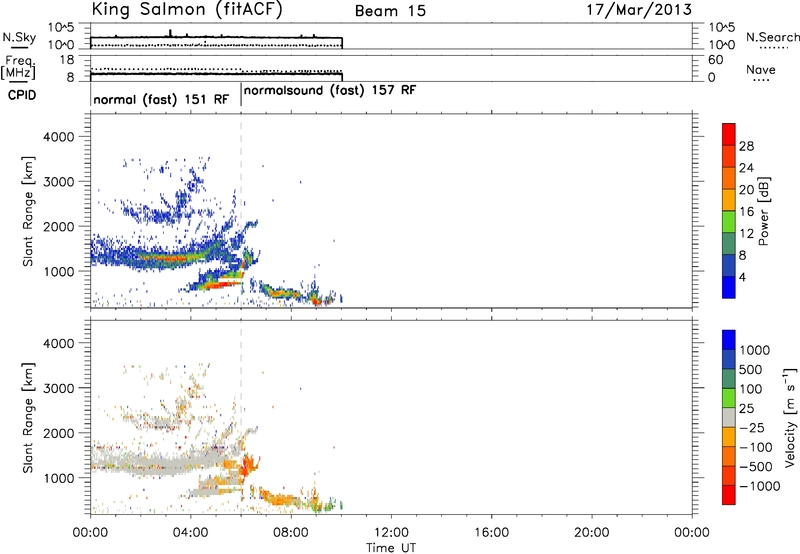The width and height of the screenshot is (800, 554).
Task: Click the dashed 06:00 marker in power panel
Action: click(x=241, y=211)
